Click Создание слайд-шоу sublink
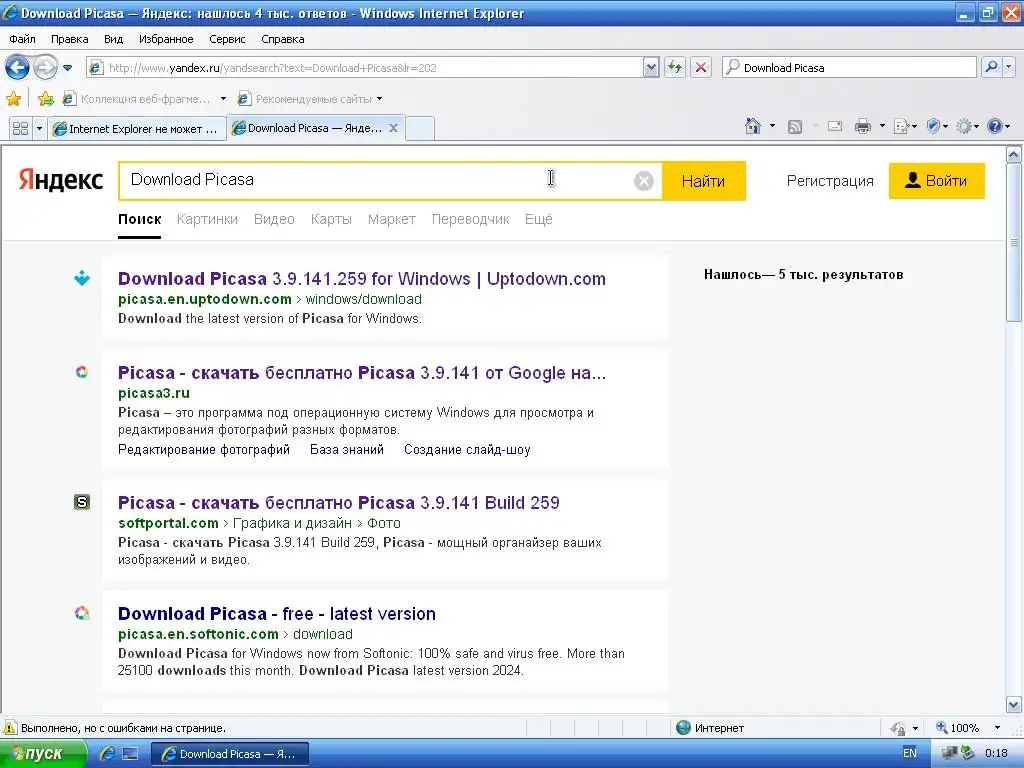1024x768 pixels. tap(467, 449)
